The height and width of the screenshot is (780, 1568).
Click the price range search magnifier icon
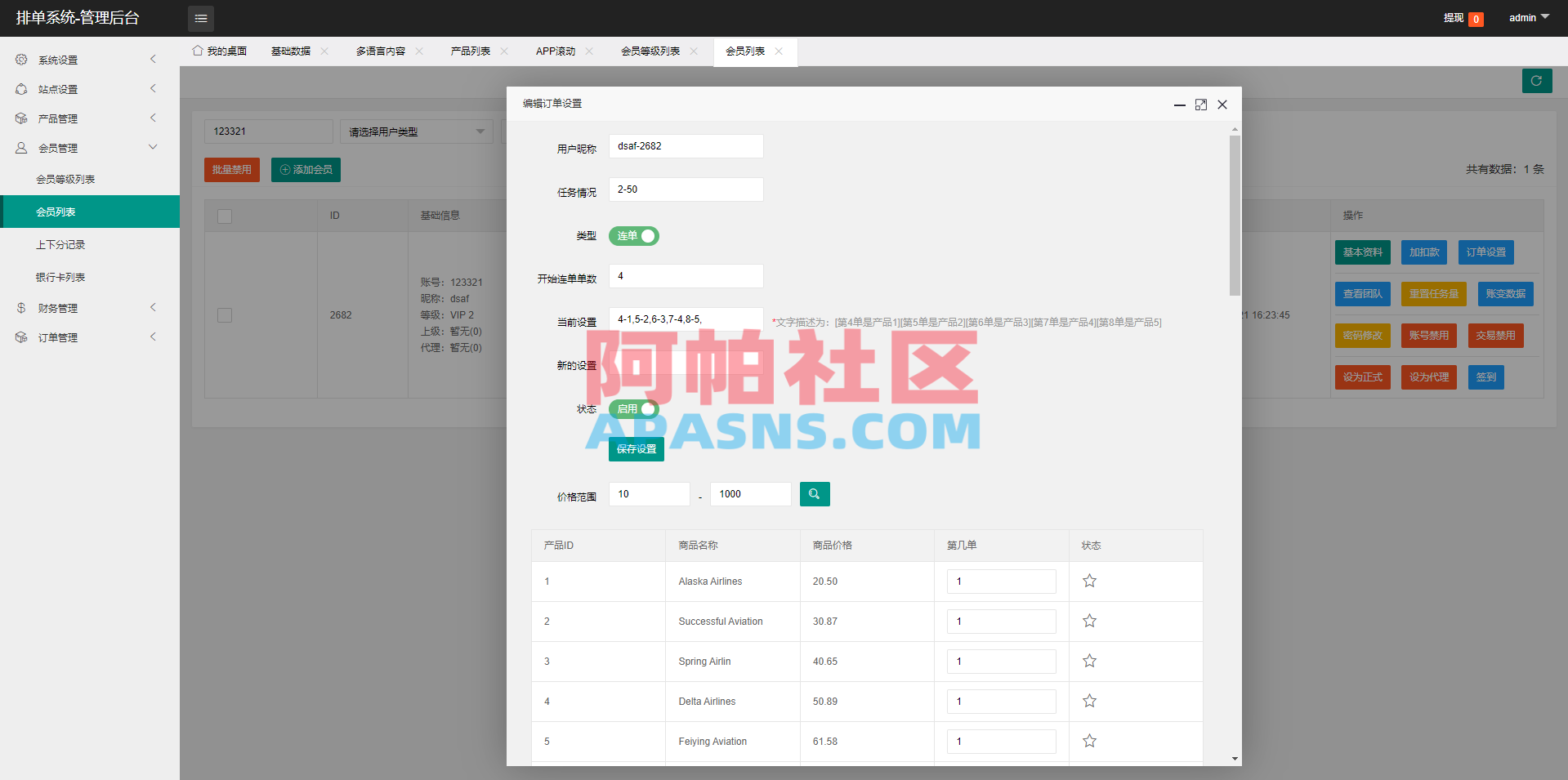[x=814, y=494]
